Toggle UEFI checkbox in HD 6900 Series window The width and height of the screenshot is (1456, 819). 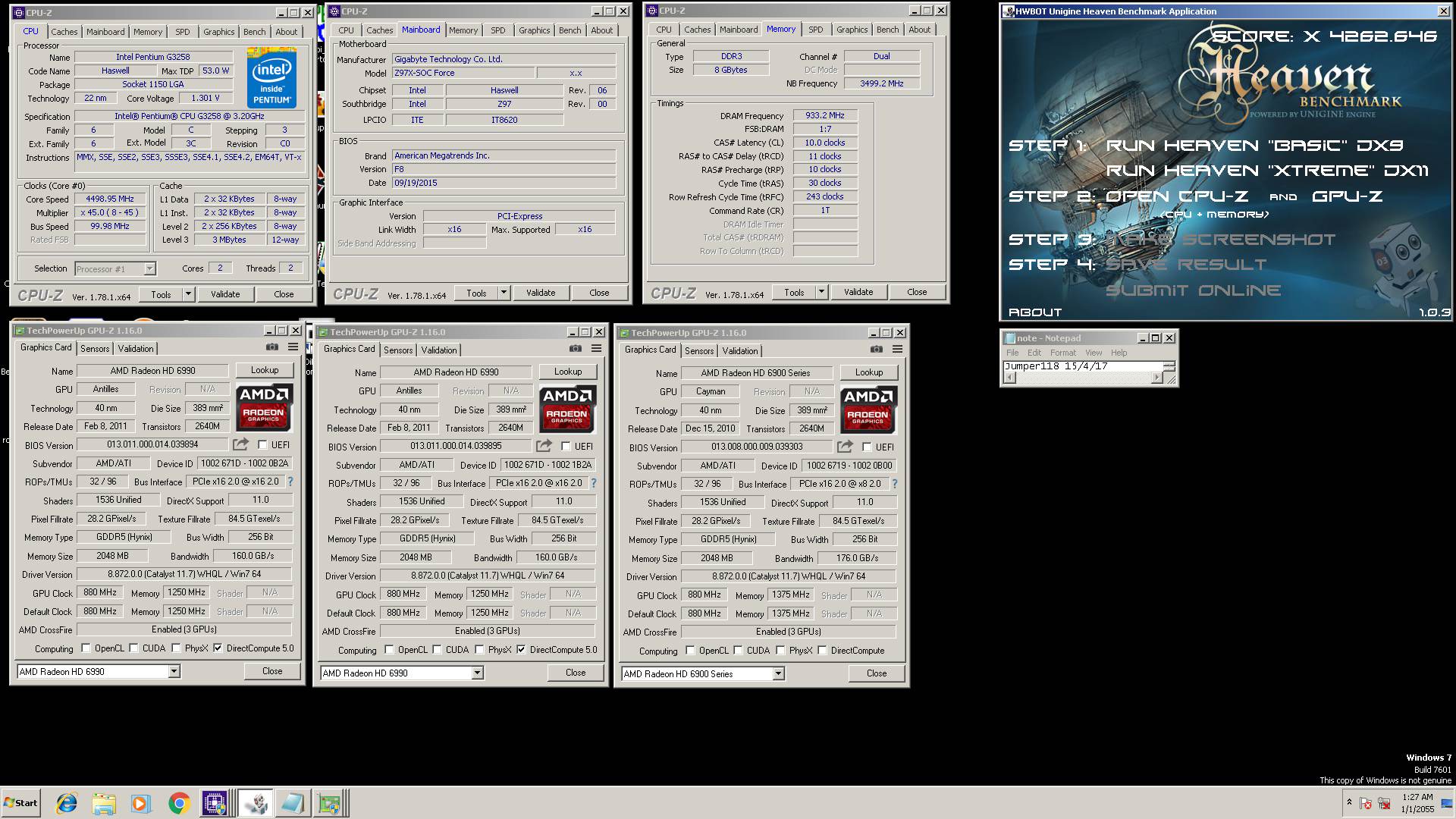[867, 447]
